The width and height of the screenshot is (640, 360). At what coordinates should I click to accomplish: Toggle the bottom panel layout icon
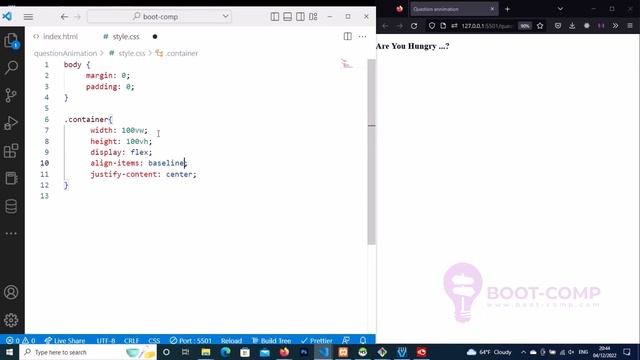pyautogui.click(x=287, y=17)
